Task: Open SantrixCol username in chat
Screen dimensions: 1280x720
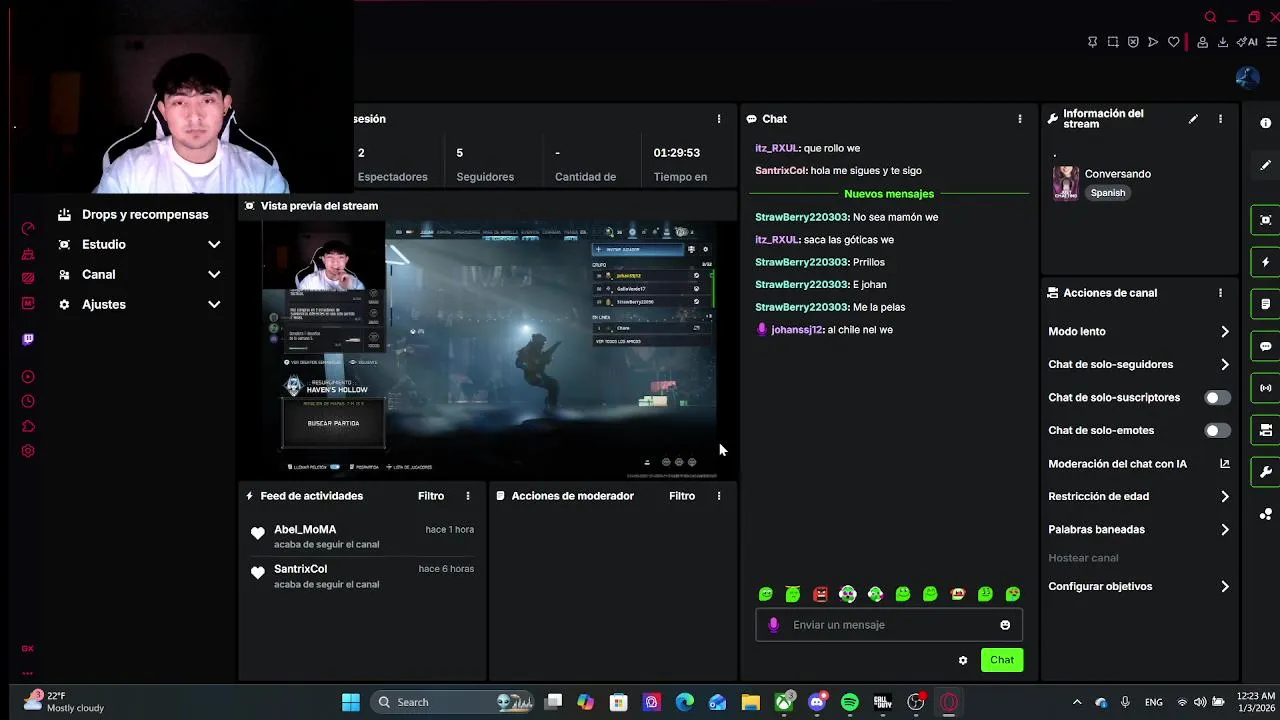Action: point(780,171)
